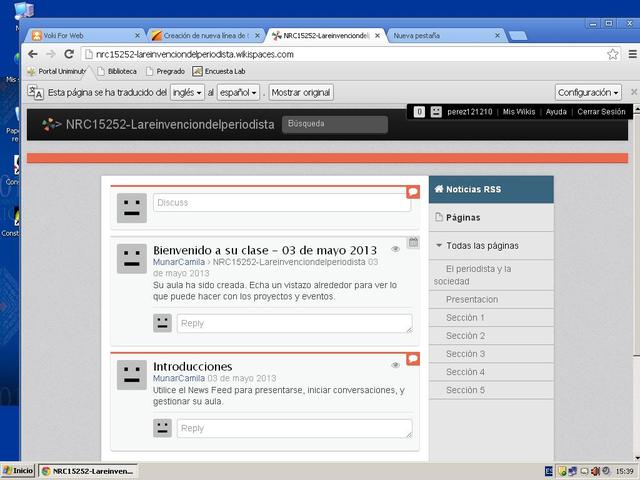Screen dimensions: 640x480
Task: Open Sección 4 page
Action: 491,372
